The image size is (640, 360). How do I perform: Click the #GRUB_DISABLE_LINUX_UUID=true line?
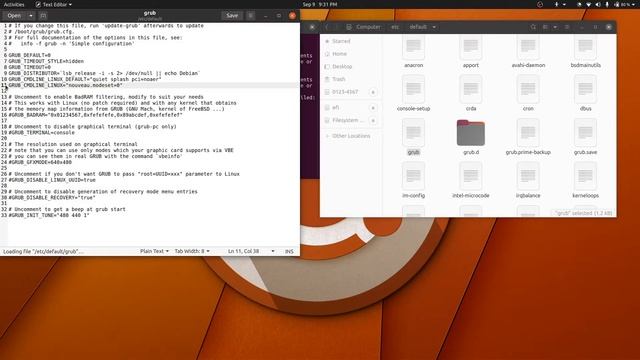click(x=52, y=180)
